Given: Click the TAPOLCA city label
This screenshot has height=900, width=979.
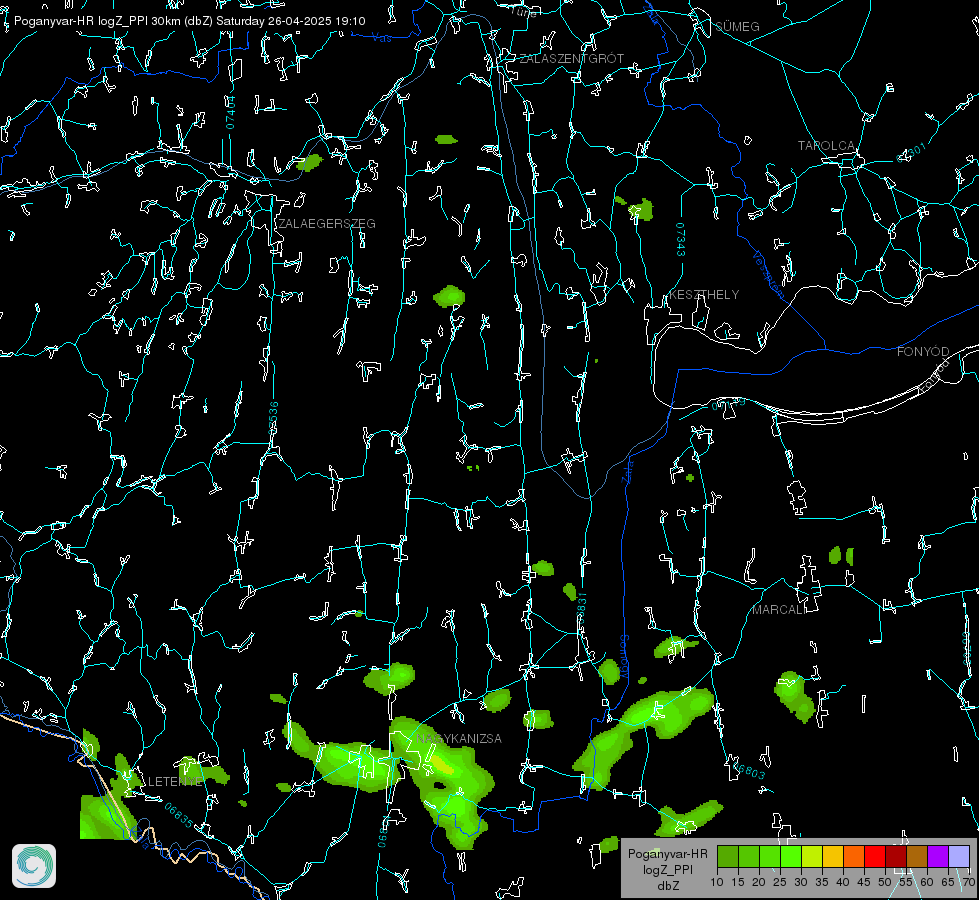Looking at the screenshot, I should [x=826, y=146].
